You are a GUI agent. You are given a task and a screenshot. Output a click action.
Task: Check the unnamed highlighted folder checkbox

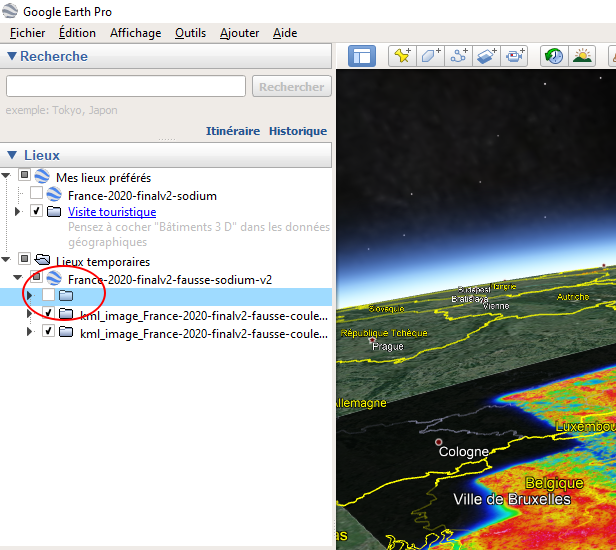pos(48,295)
